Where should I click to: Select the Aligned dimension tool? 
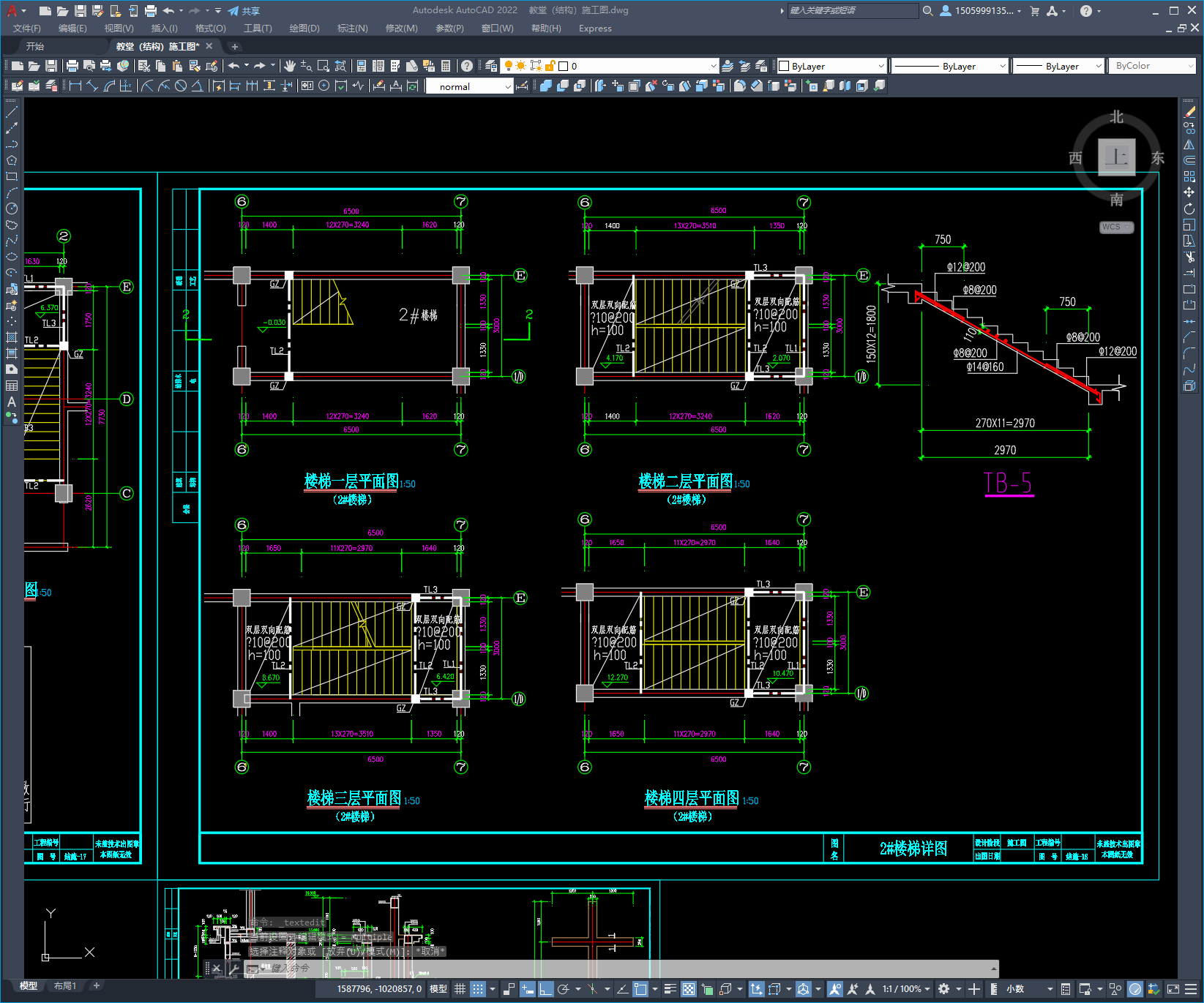click(x=92, y=86)
